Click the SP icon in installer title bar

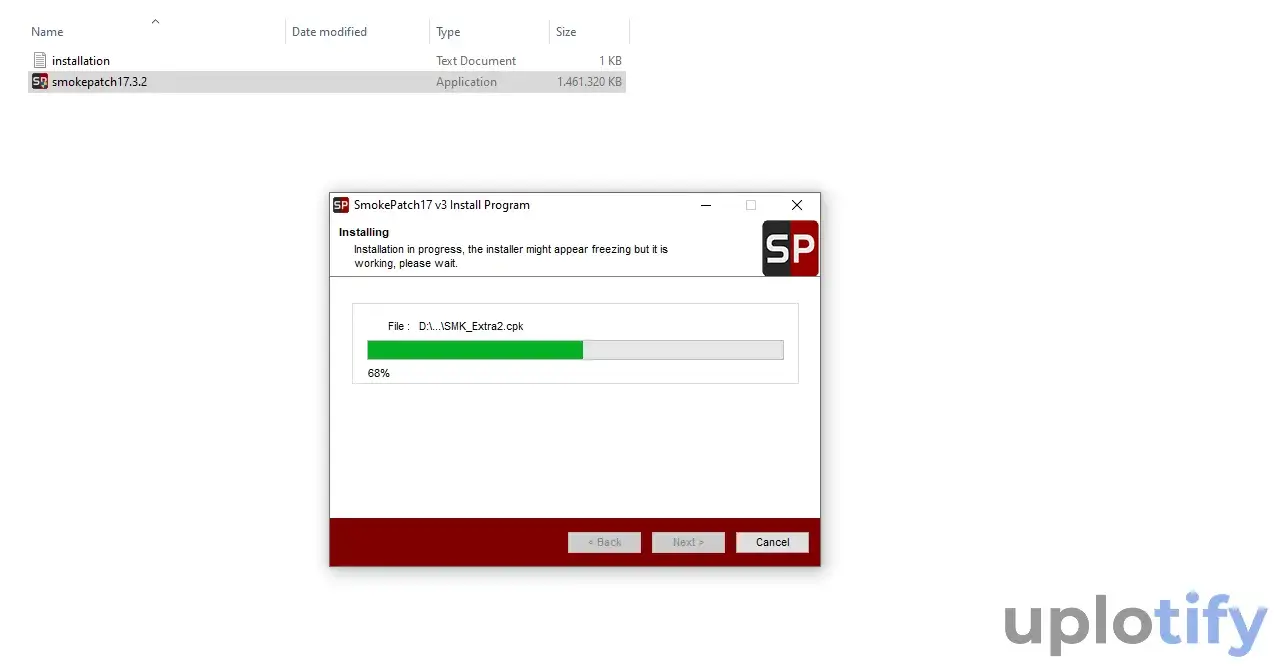[x=341, y=205]
